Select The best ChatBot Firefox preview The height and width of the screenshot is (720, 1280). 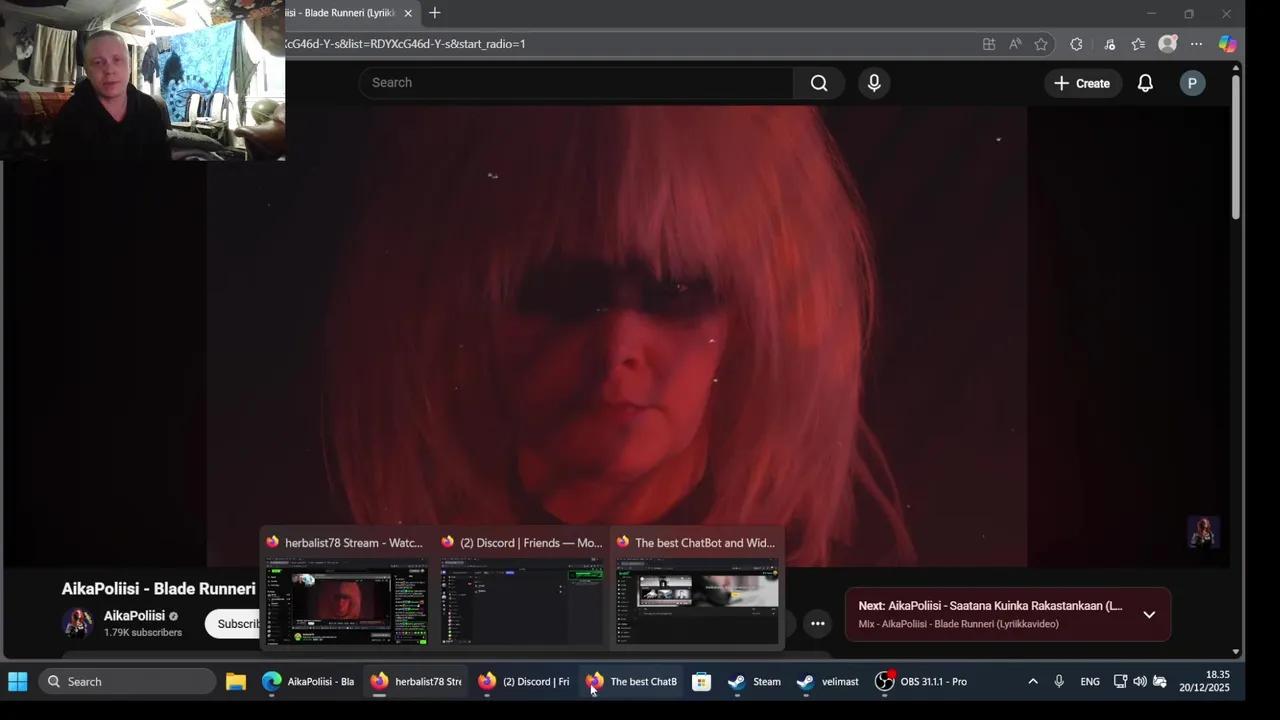[x=697, y=587]
